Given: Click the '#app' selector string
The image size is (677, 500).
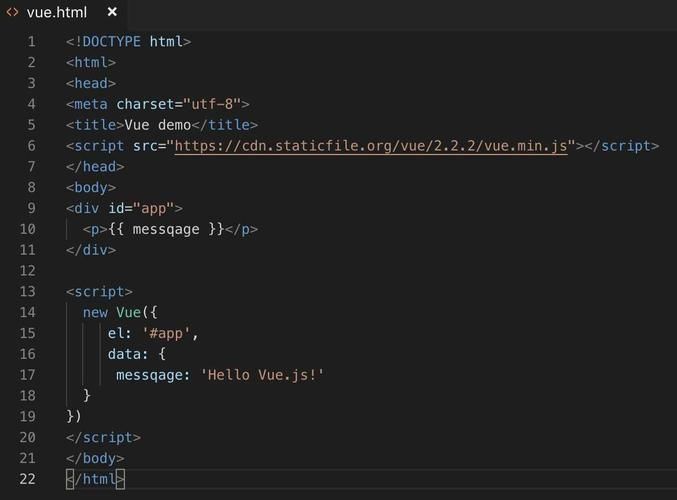Looking at the screenshot, I should click(170, 333).
